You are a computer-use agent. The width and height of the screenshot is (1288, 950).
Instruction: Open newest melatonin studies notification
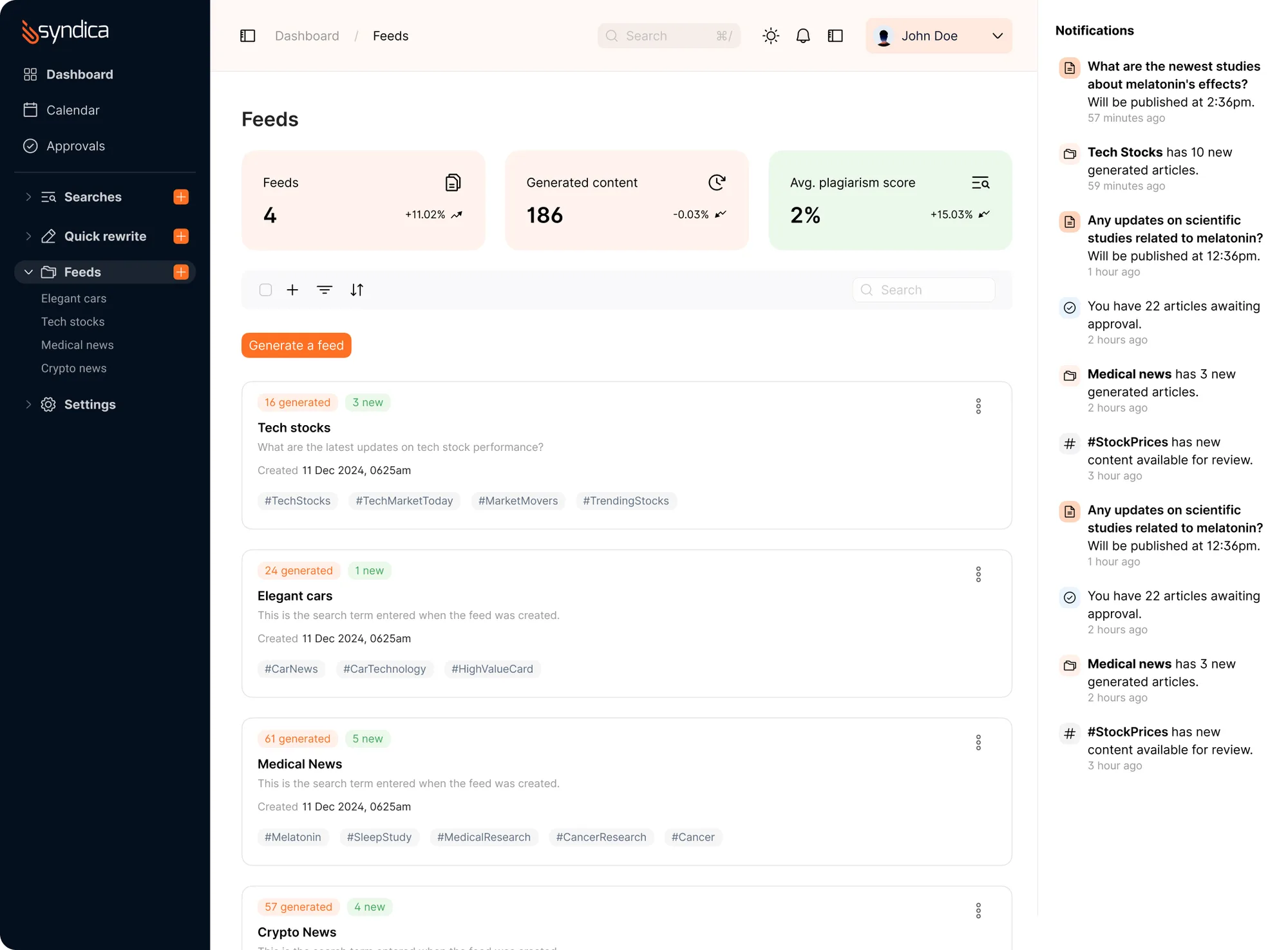click(1162, 91)
